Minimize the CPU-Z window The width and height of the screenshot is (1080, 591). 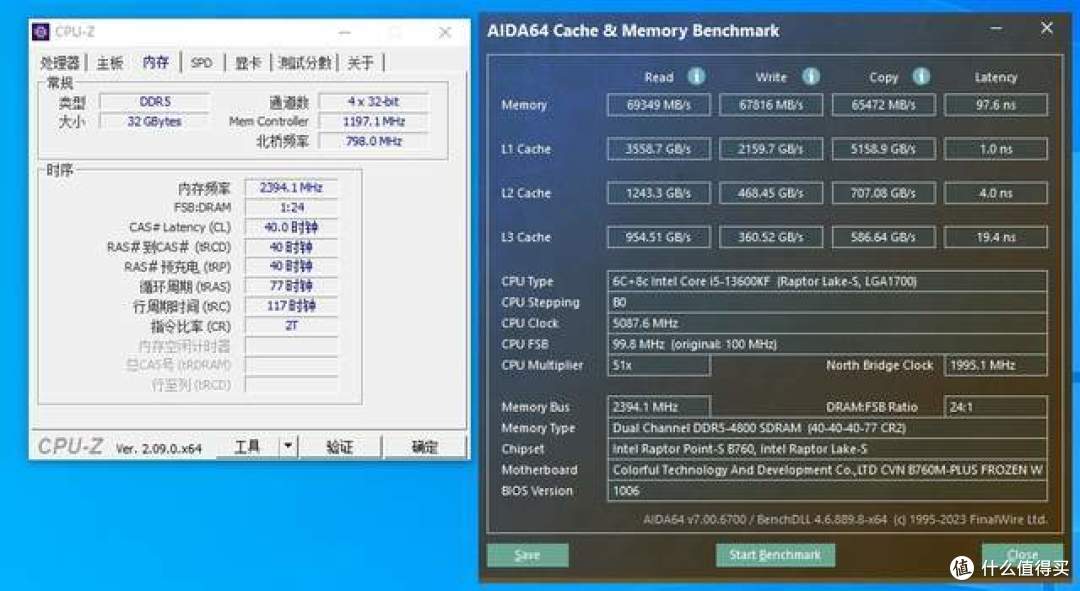pyautogui.click(x=345, y=32)
